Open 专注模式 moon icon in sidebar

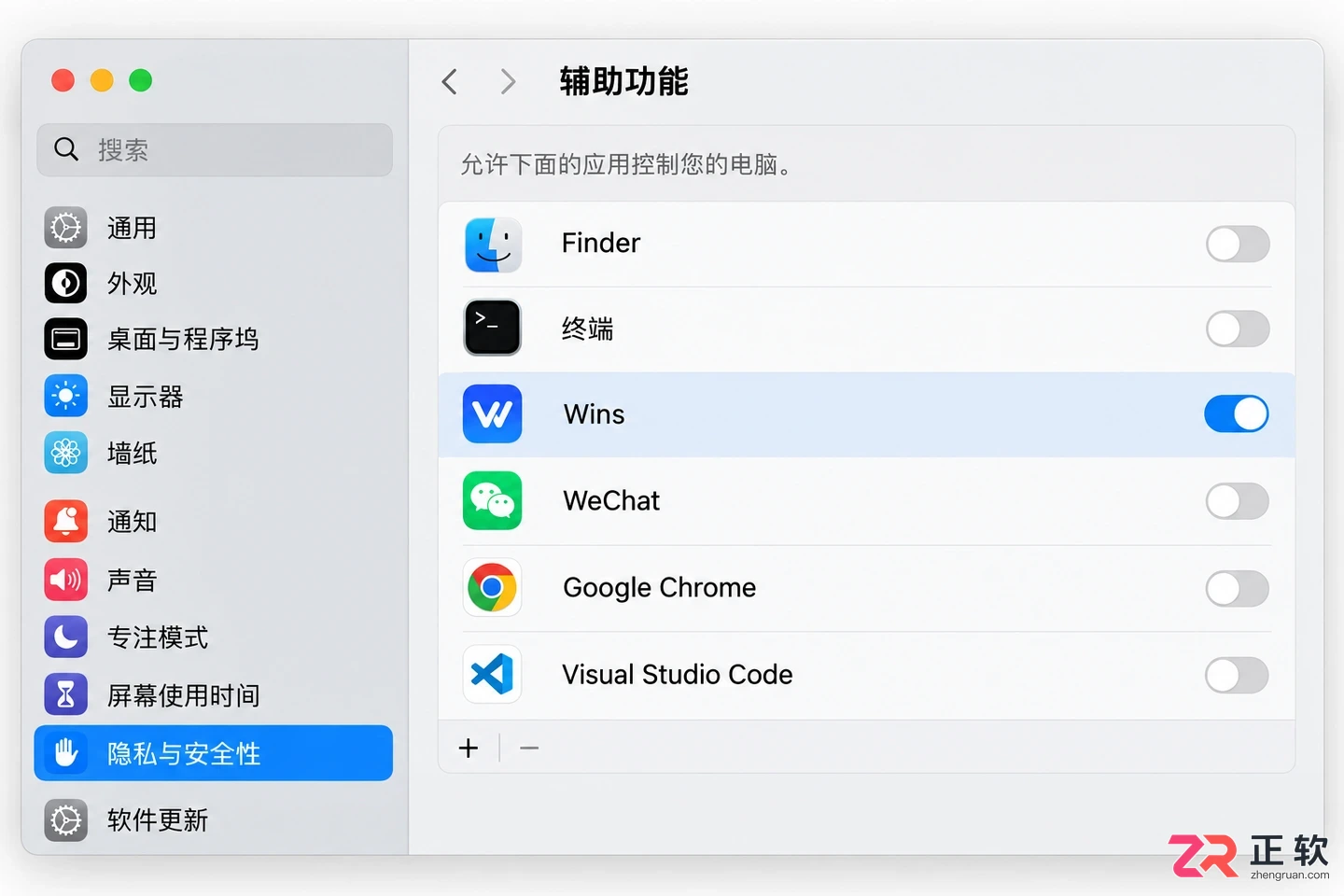[x=66, y=637]
